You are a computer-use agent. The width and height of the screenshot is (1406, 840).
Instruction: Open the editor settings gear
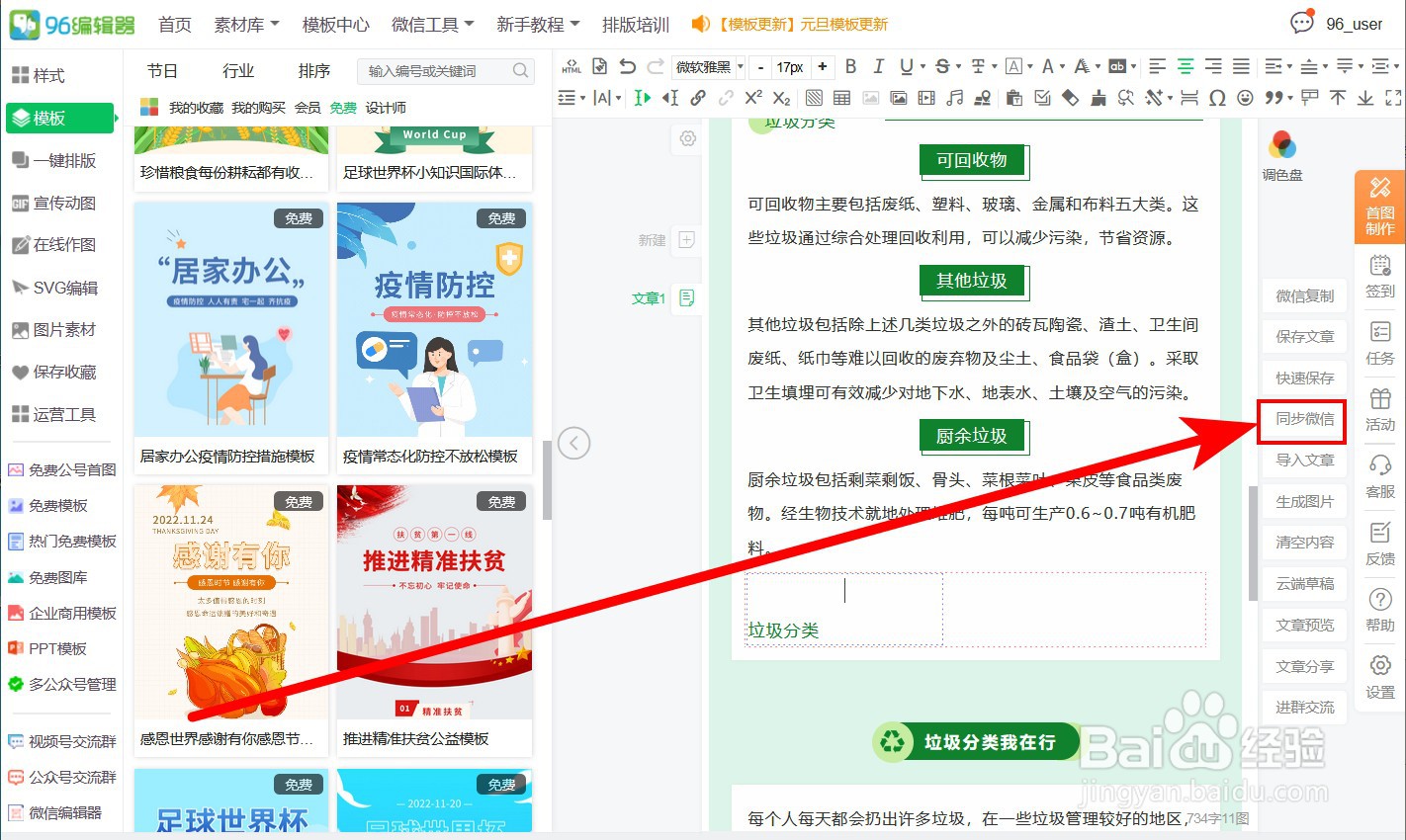(687, 139)
